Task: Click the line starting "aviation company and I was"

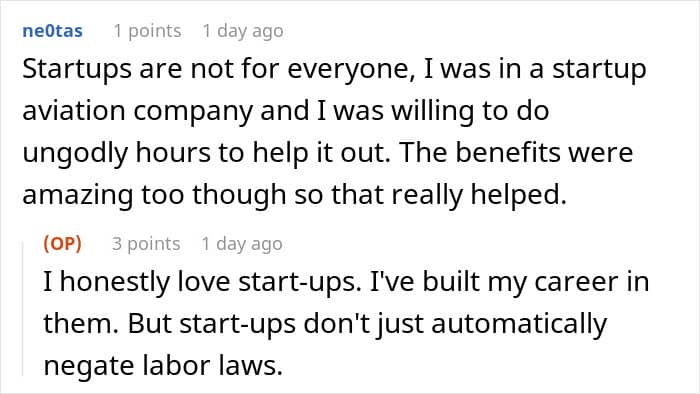Action: coord(286,111)
